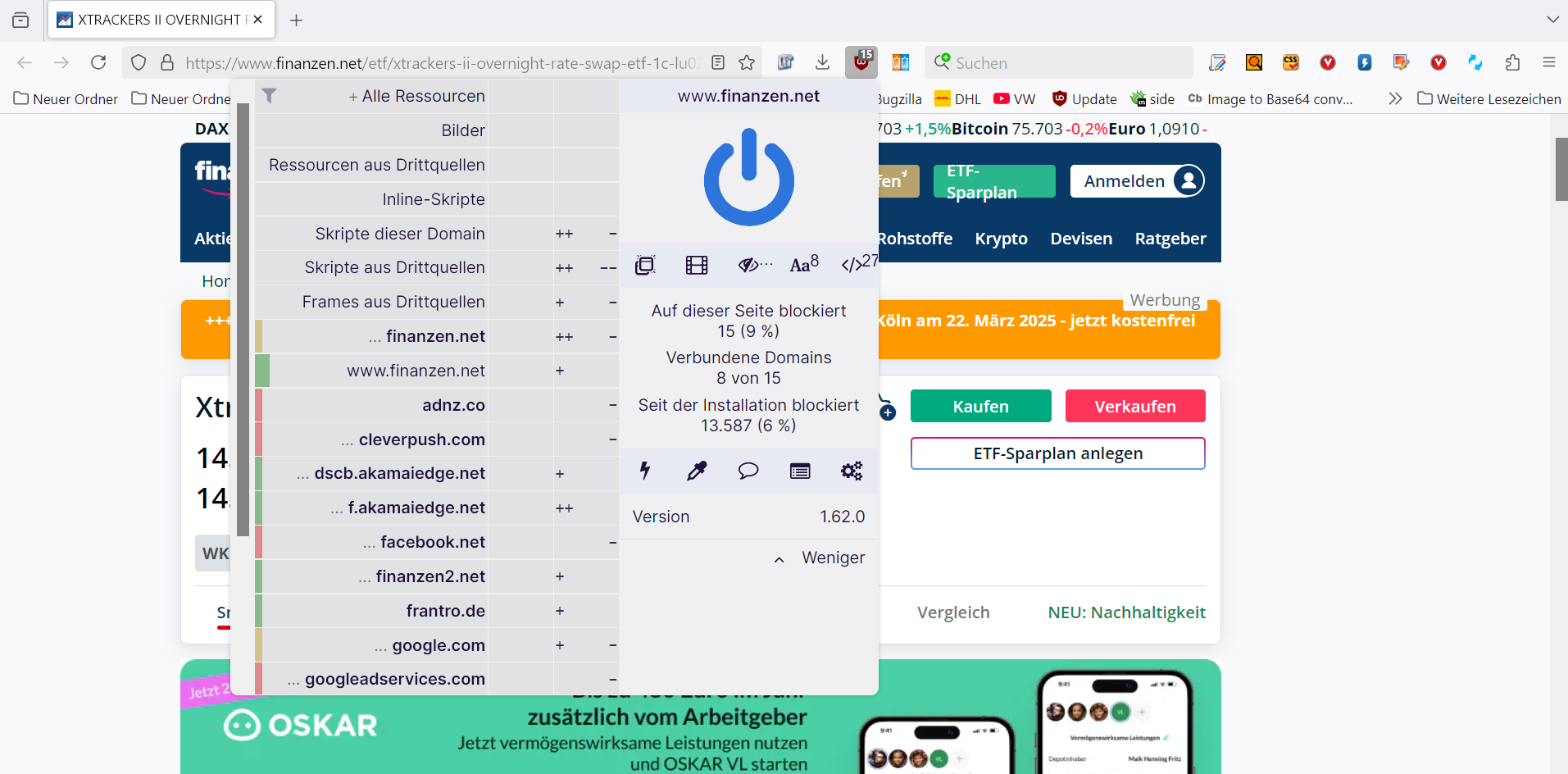The height and width of the screenshot is (774, 1568).
Task: Collapse the uBlock panel with Weniger
Action: pyautogui.click(x=820, y=558)
